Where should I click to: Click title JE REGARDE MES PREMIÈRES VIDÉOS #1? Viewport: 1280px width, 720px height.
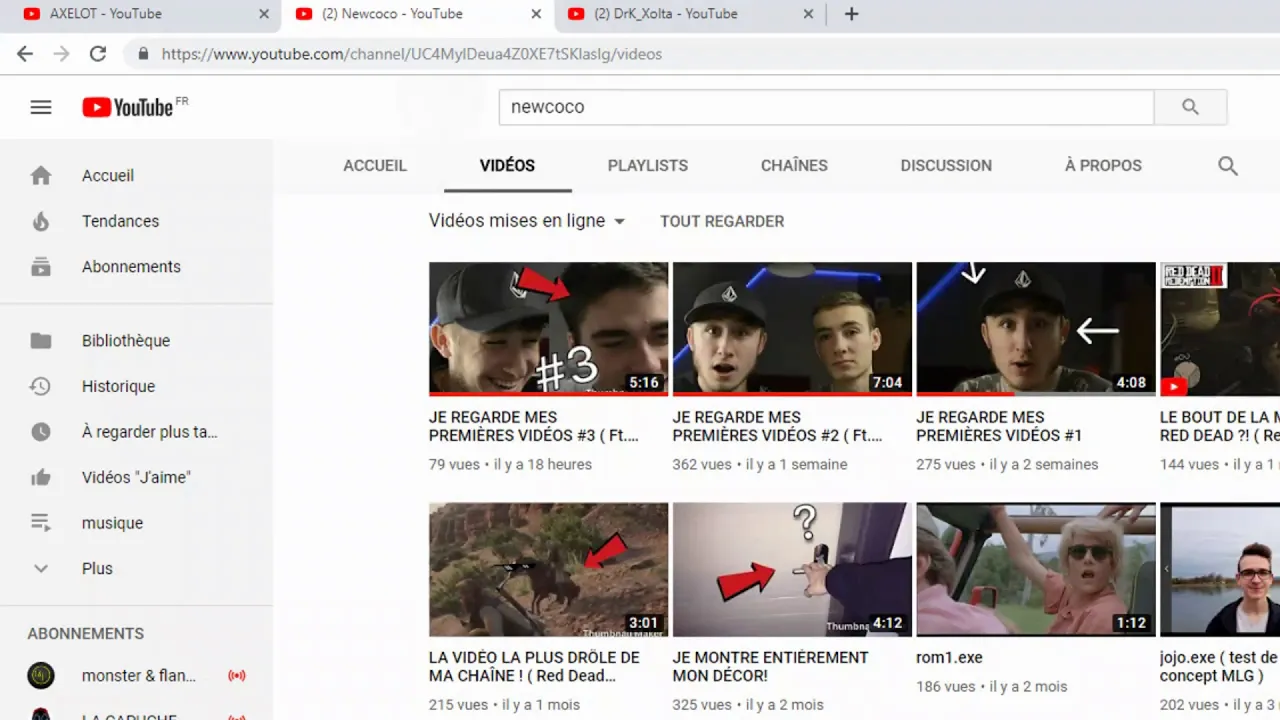point(999,426)
